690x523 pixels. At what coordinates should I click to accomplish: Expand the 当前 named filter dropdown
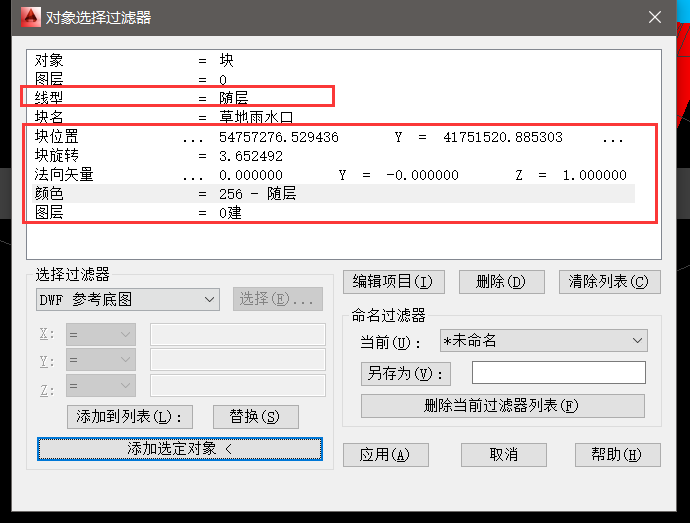(x=543, y=341)
